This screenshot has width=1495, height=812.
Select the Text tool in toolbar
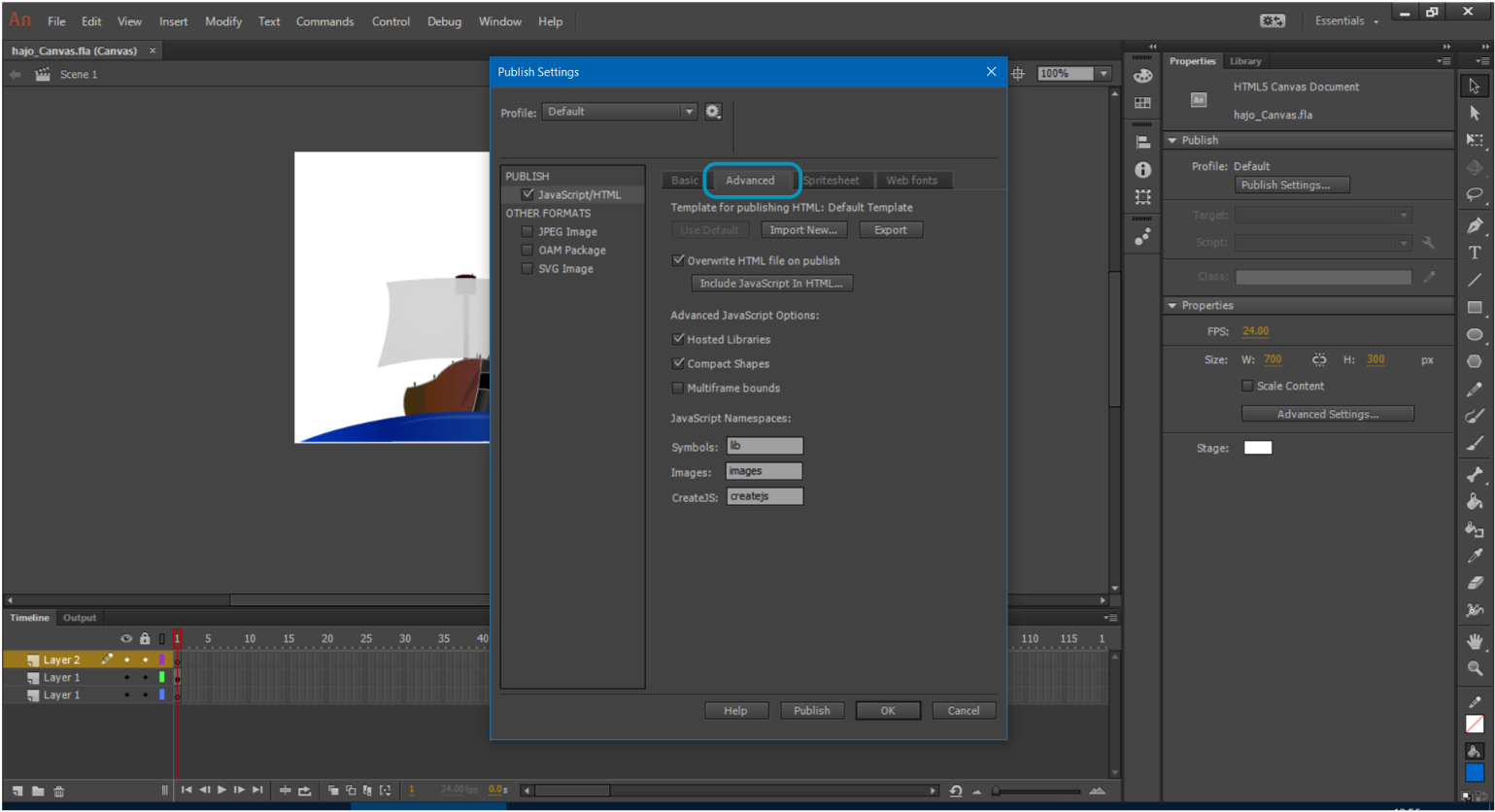point(1474,253)
